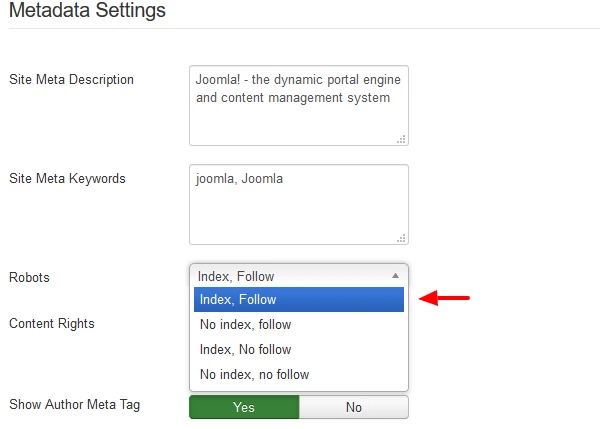Screen dimensions: 600x429
Task: Click the Robots combo box showing Index, Follow
Action: pos(299,276)
